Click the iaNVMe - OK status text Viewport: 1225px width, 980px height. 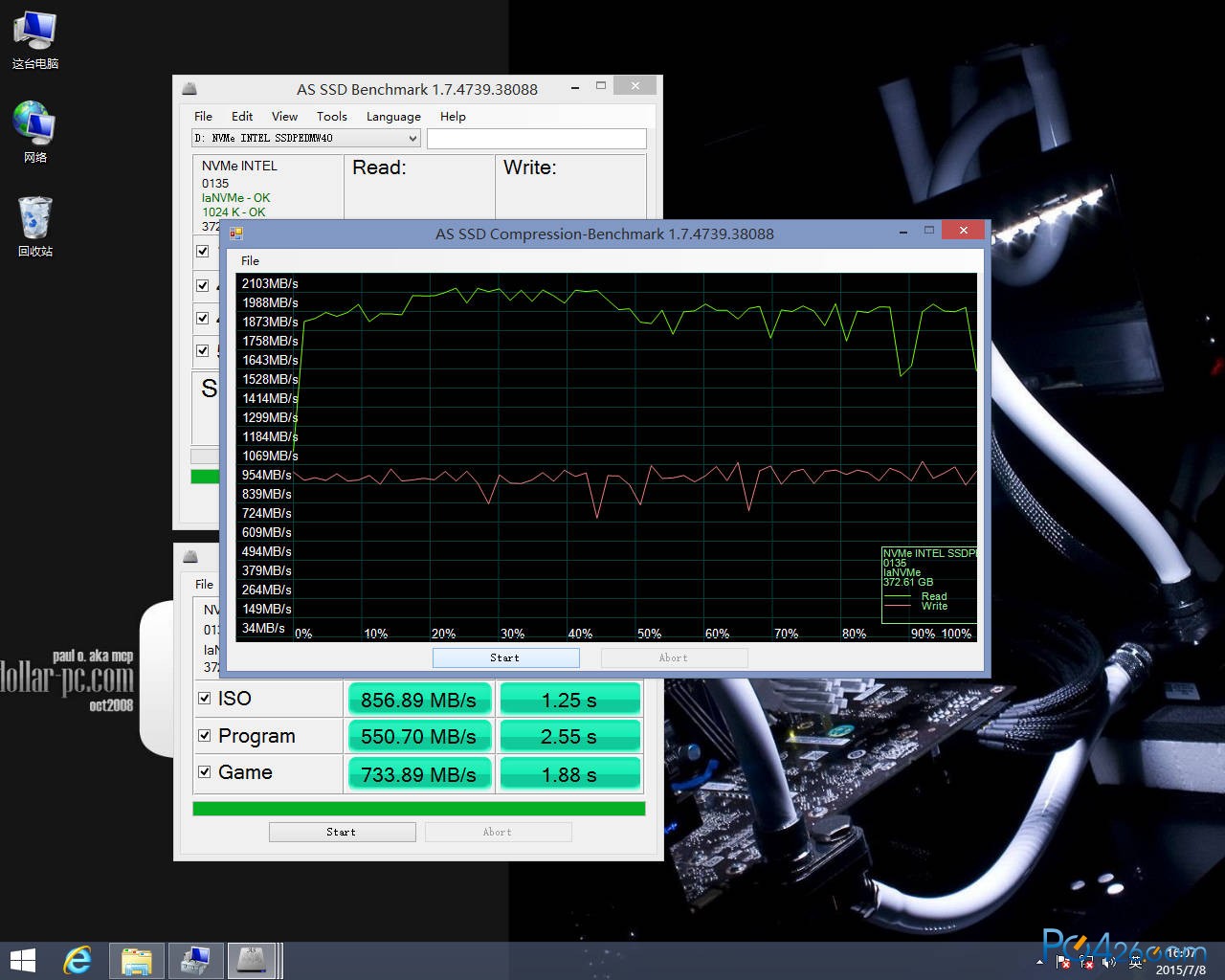(x=236, y=198)
